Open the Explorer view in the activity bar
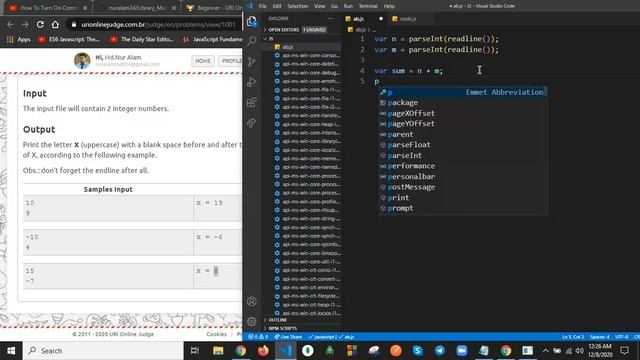This screenshot has width=640, height=360. pos(252,21)
